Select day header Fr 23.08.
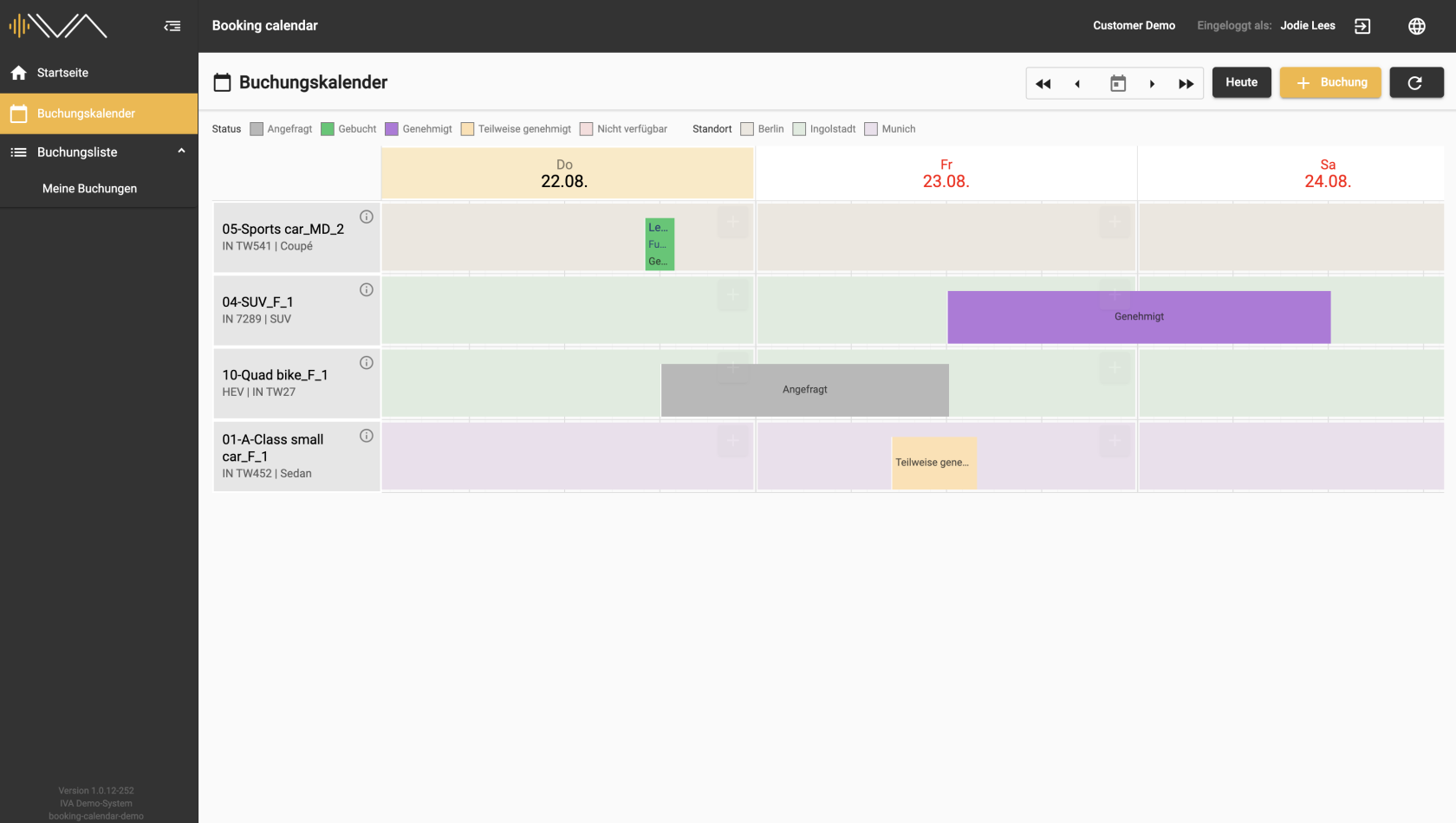1456x823 pixels. 946,173
